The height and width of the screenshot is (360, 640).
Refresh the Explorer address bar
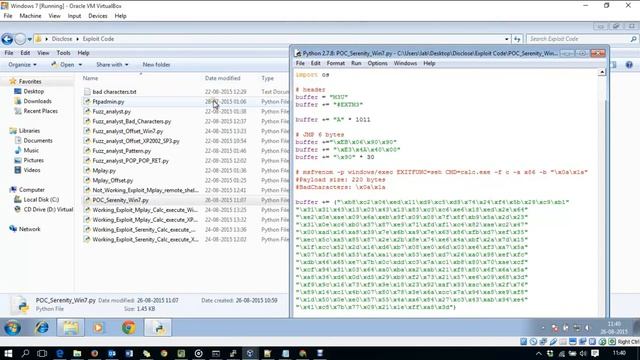517,39
